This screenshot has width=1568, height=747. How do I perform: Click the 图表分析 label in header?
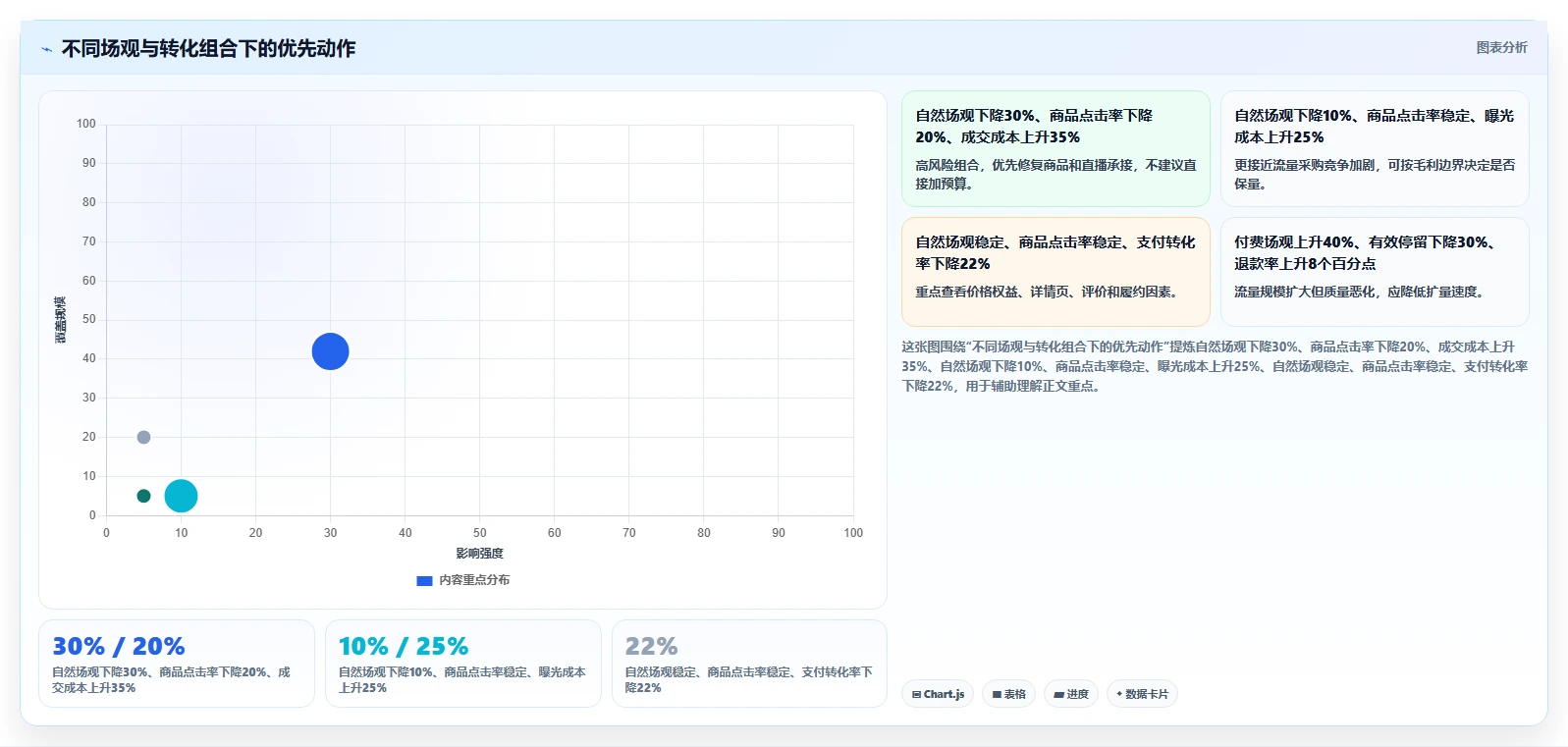[1501, 47]
